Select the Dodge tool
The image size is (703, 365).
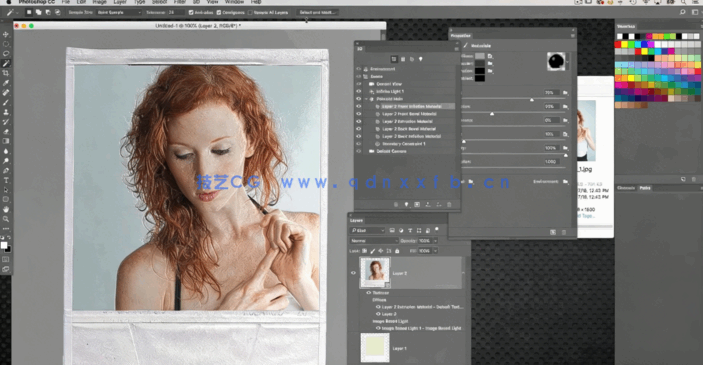(6, 161)
